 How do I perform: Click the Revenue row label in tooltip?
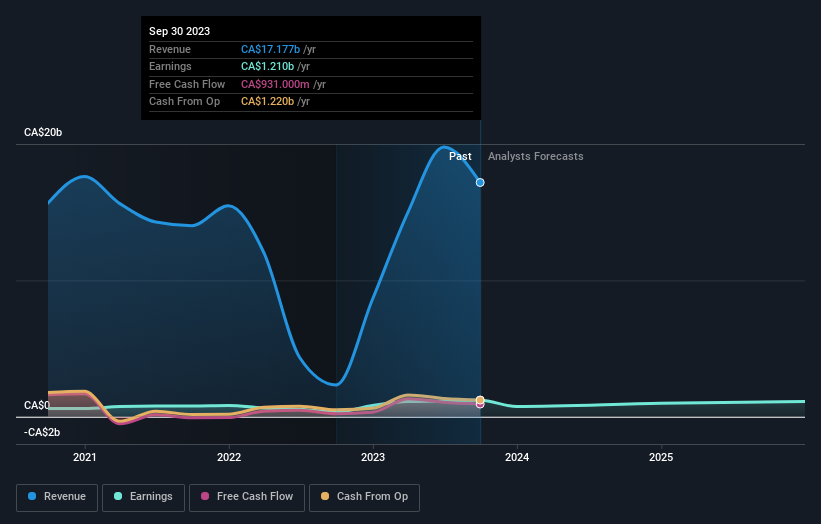click(170, 49)
